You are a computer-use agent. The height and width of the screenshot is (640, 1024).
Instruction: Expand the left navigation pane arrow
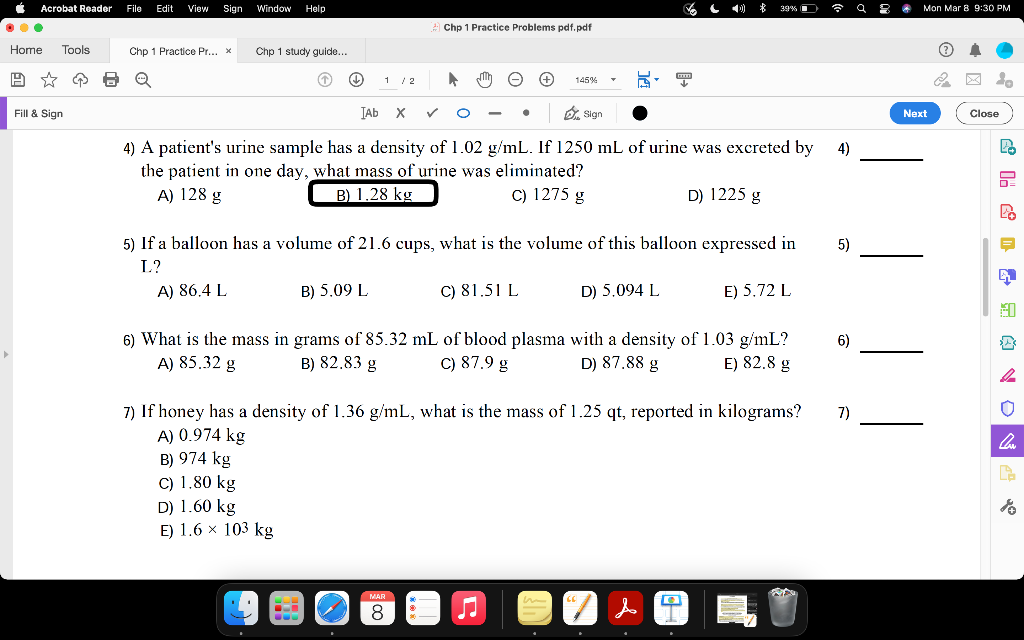click(6, 355)
